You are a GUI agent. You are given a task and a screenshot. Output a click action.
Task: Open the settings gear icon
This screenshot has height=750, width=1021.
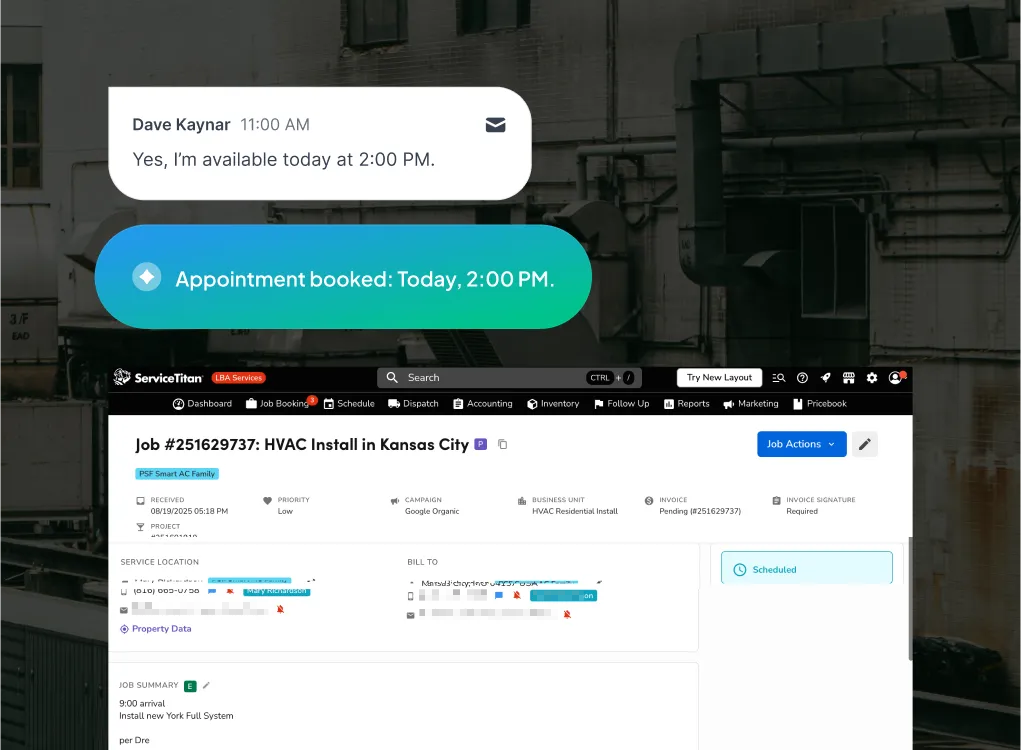872,378
